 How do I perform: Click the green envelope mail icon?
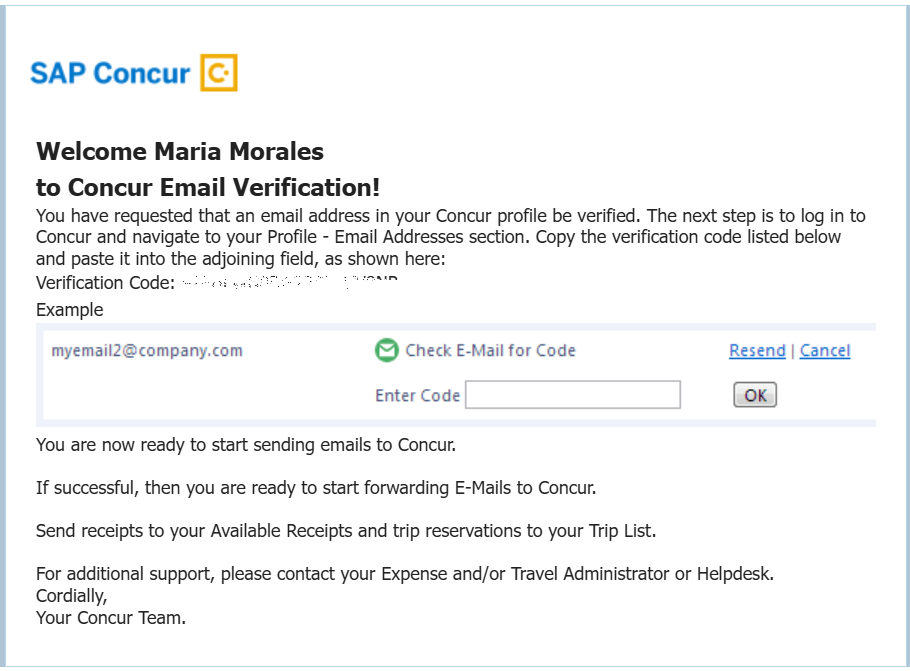coord(387,350)
